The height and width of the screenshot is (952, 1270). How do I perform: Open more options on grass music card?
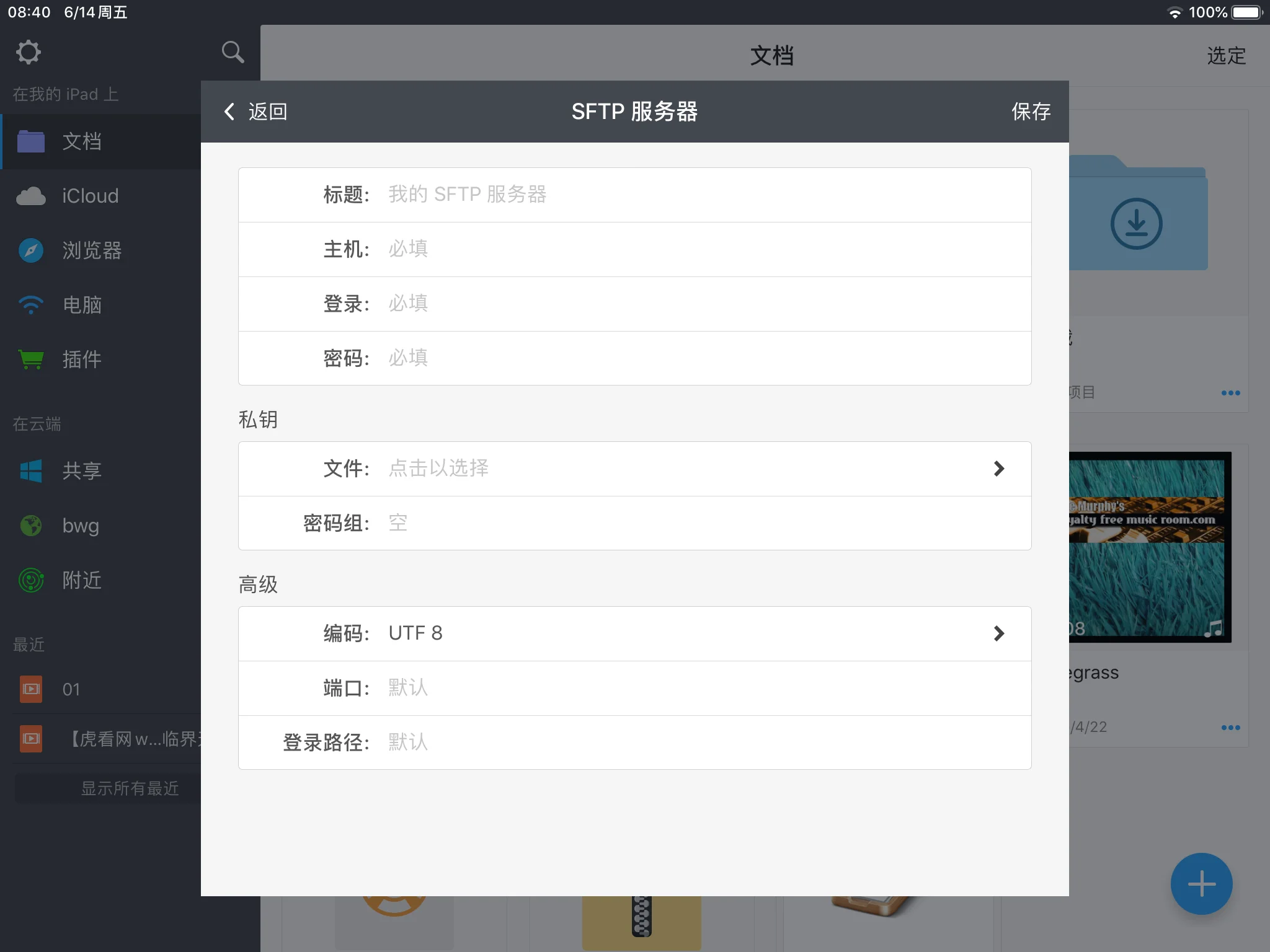(x=1230, y=728)
